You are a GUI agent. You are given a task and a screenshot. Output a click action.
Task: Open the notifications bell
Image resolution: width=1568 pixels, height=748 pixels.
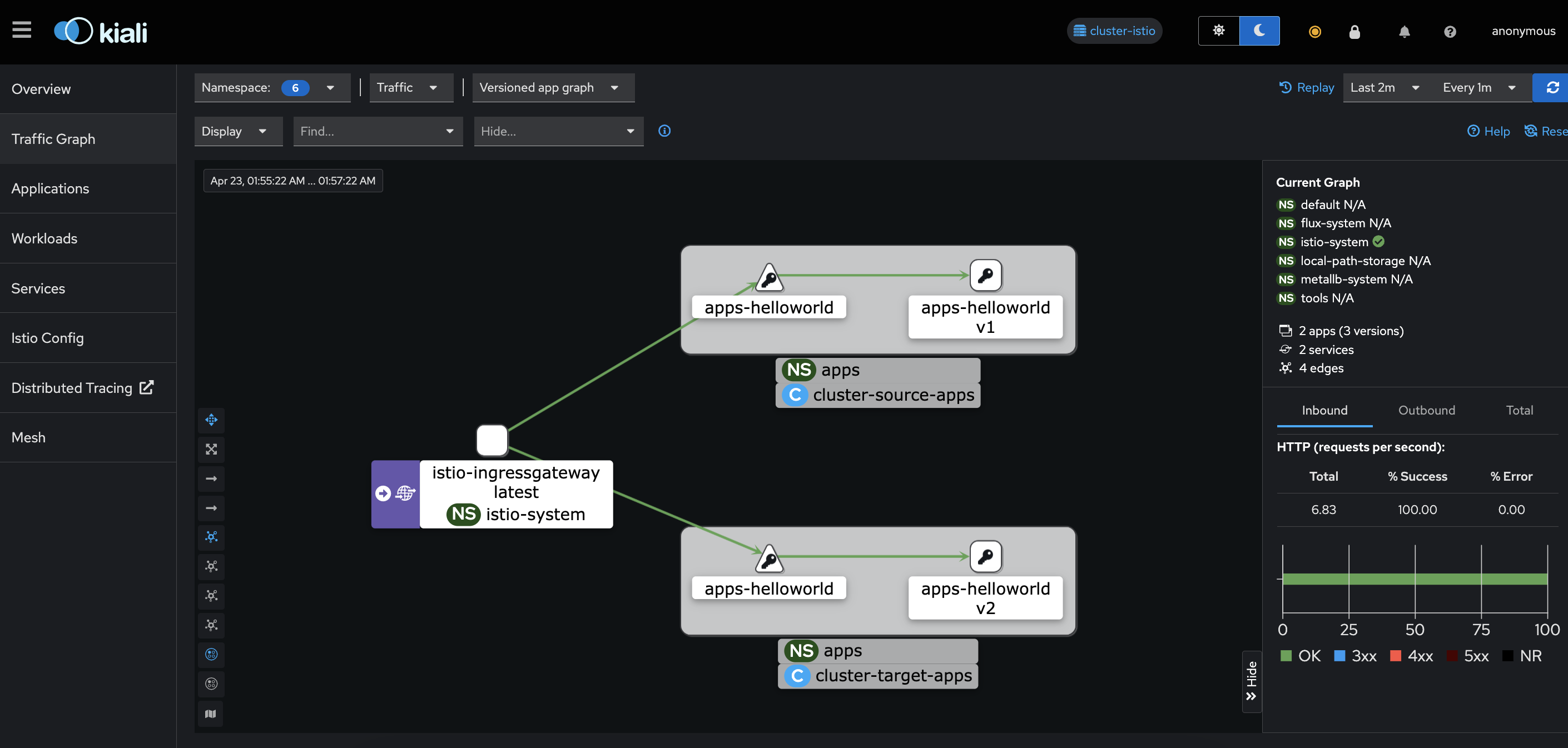click(1405, 32)
